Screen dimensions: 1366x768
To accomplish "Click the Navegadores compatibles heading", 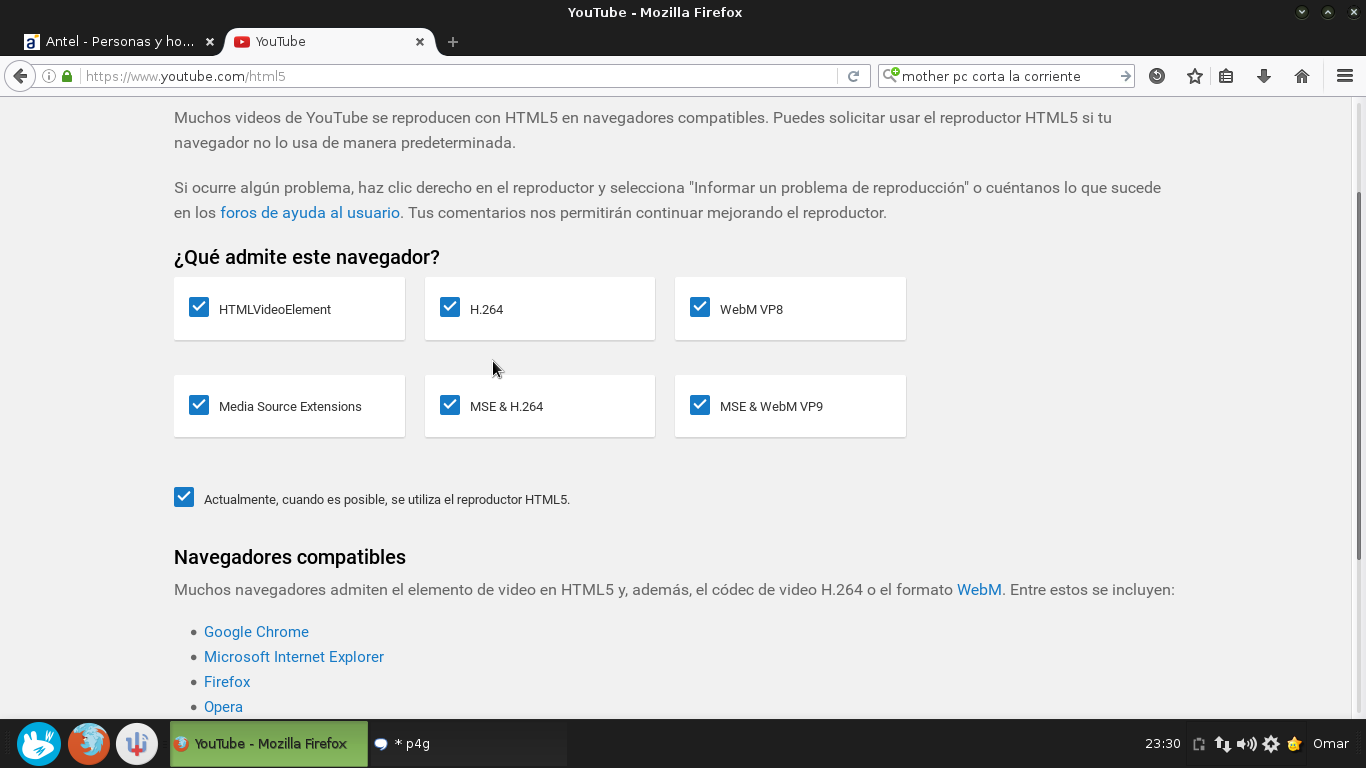I will point(290,557).
